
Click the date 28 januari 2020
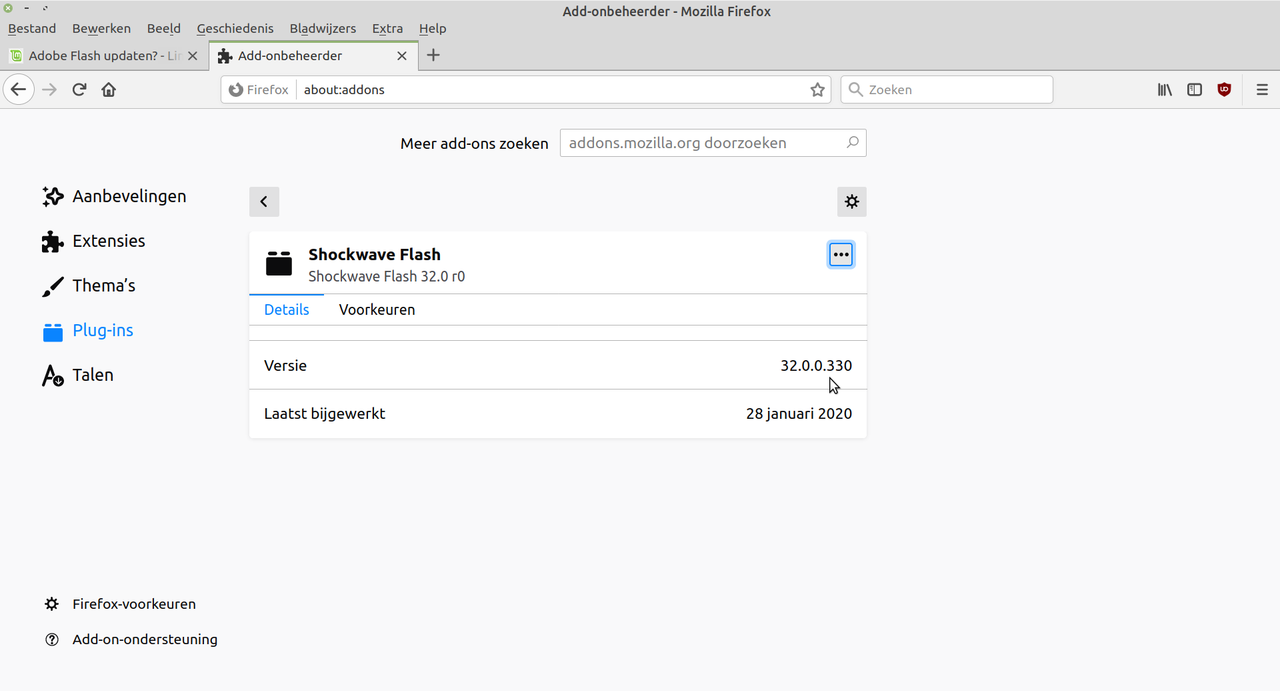pyautogui.click(x=799, y=413)
